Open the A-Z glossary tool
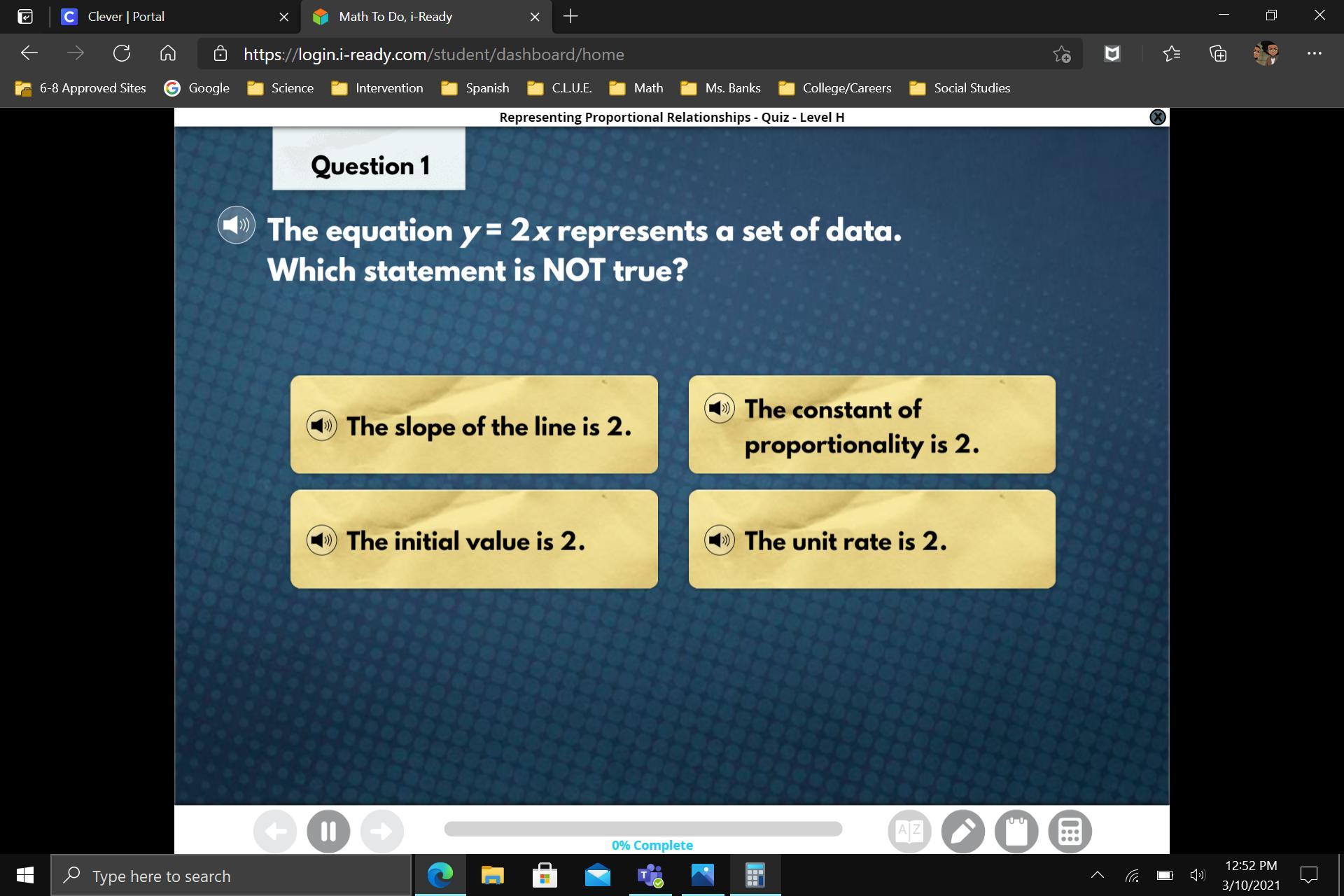The height and width of the screenshot is (896, 1344). pos(909,832)
